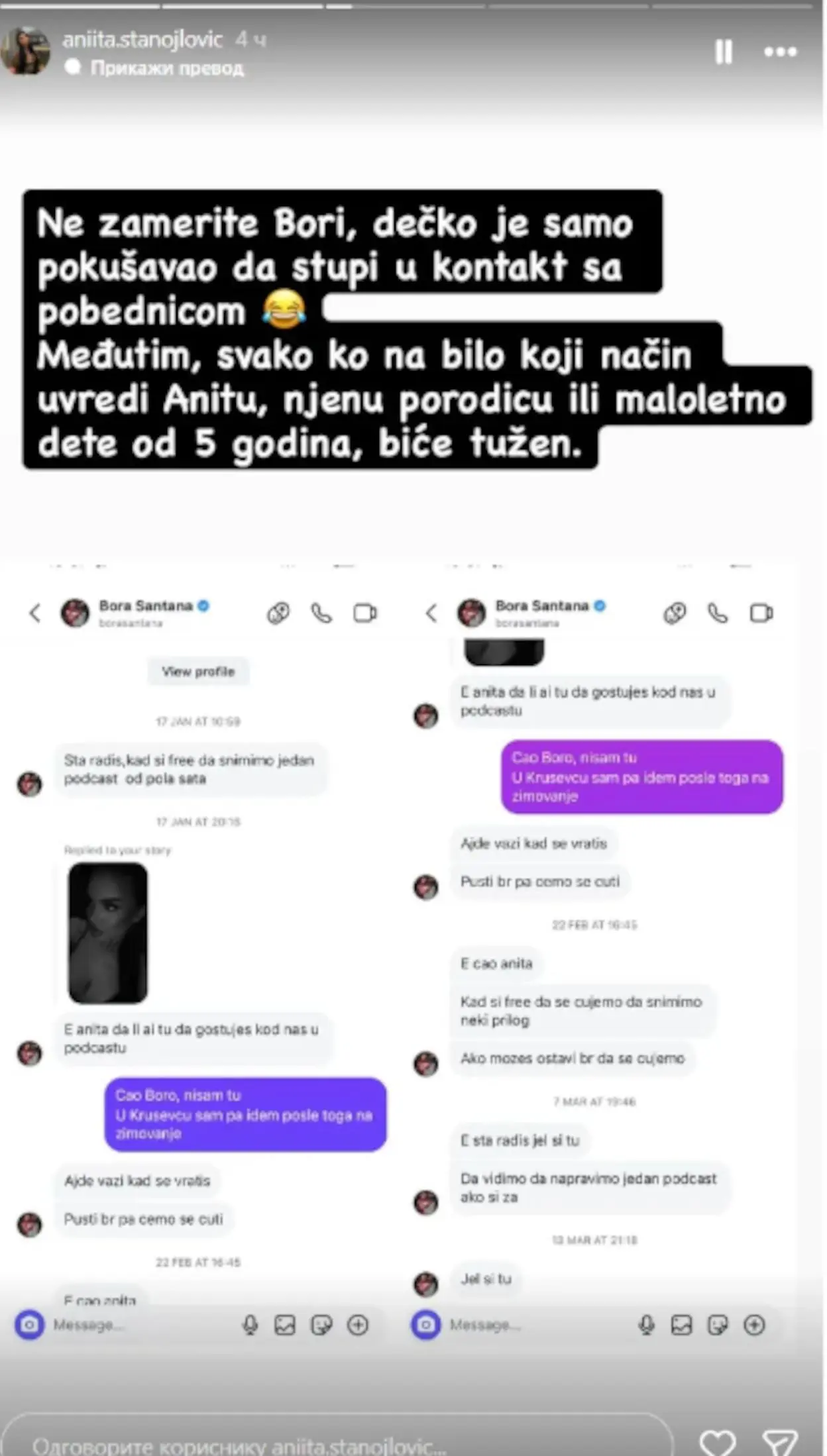Open the gallery image icon in right message bar
Screen dimensions: 827x1456
coord(681,1325)
